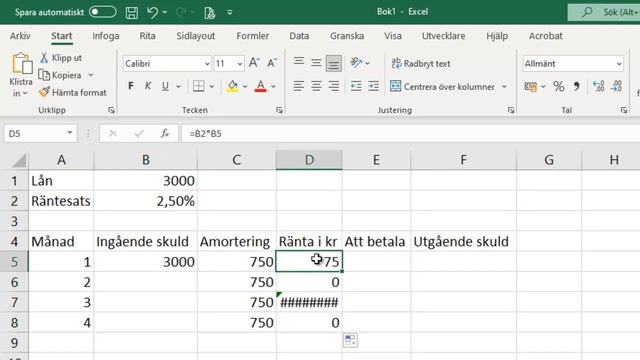This screenshot has height=360, width=640.
Task: Toggle italic K formatting
Action: click(148, 86)
